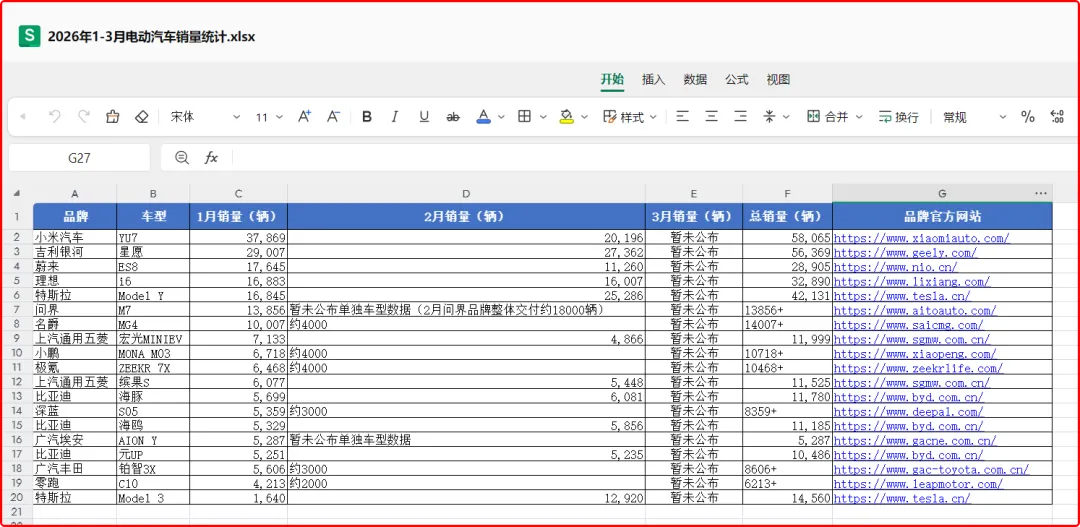The image size is (1080, 527).
Task: Toggle underline formatting
Action: tap(424, 117)
